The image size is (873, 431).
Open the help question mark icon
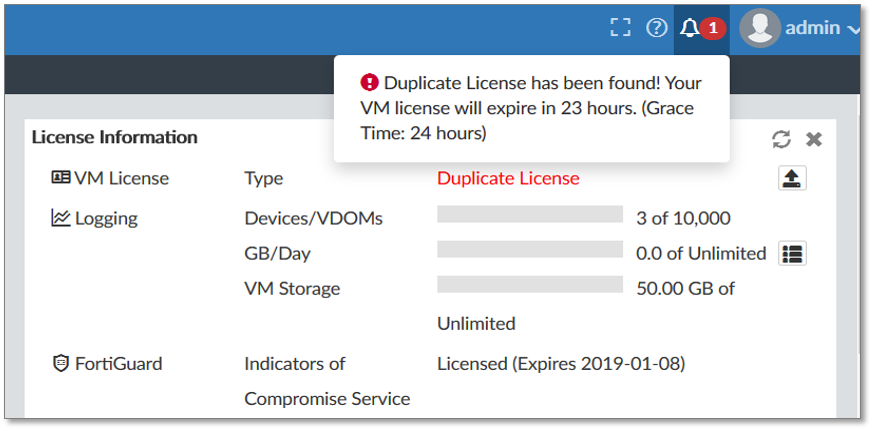[x=657, y=28]
